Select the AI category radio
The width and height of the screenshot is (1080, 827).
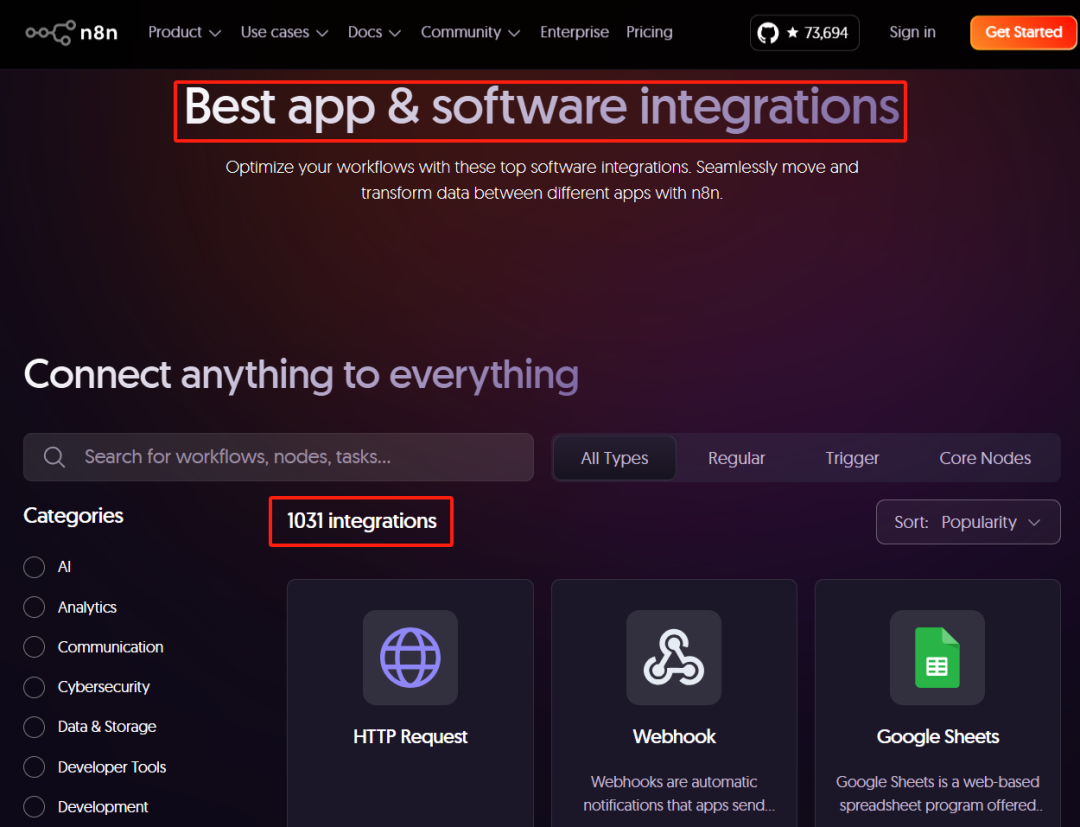coord(34,567)
